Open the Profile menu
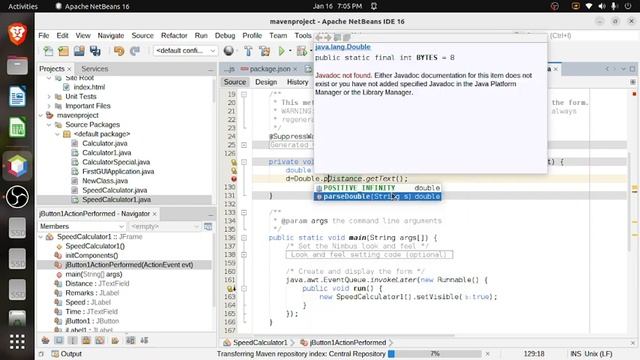The width and height of the screenshot is (640, 360). coord(252,36)
